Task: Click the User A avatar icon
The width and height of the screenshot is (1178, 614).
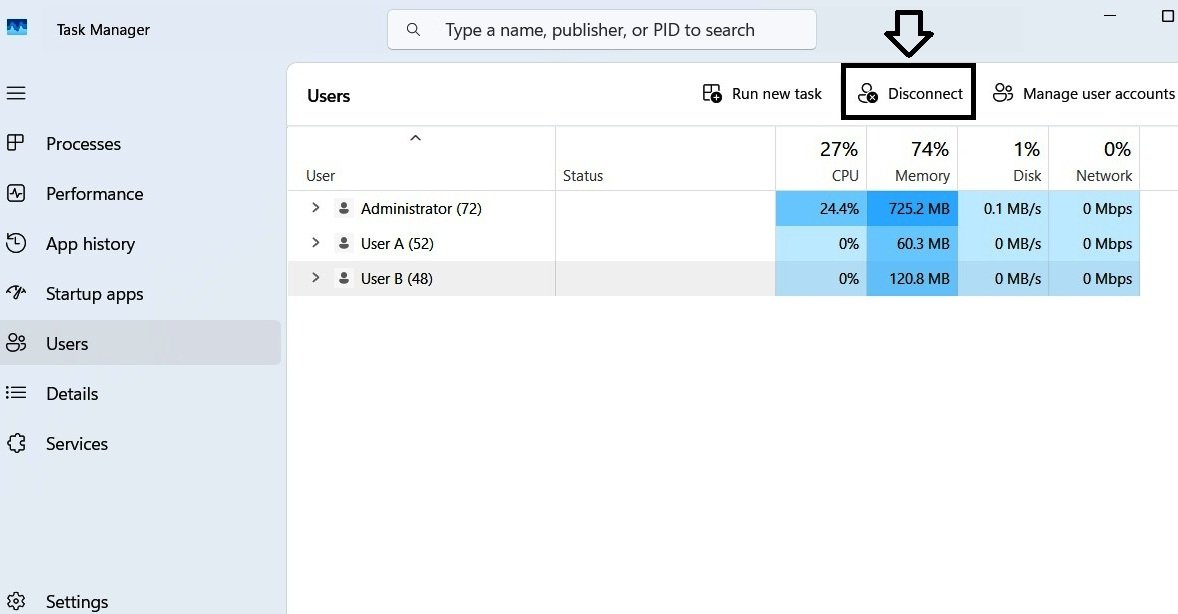Action: tap(343, 243)
